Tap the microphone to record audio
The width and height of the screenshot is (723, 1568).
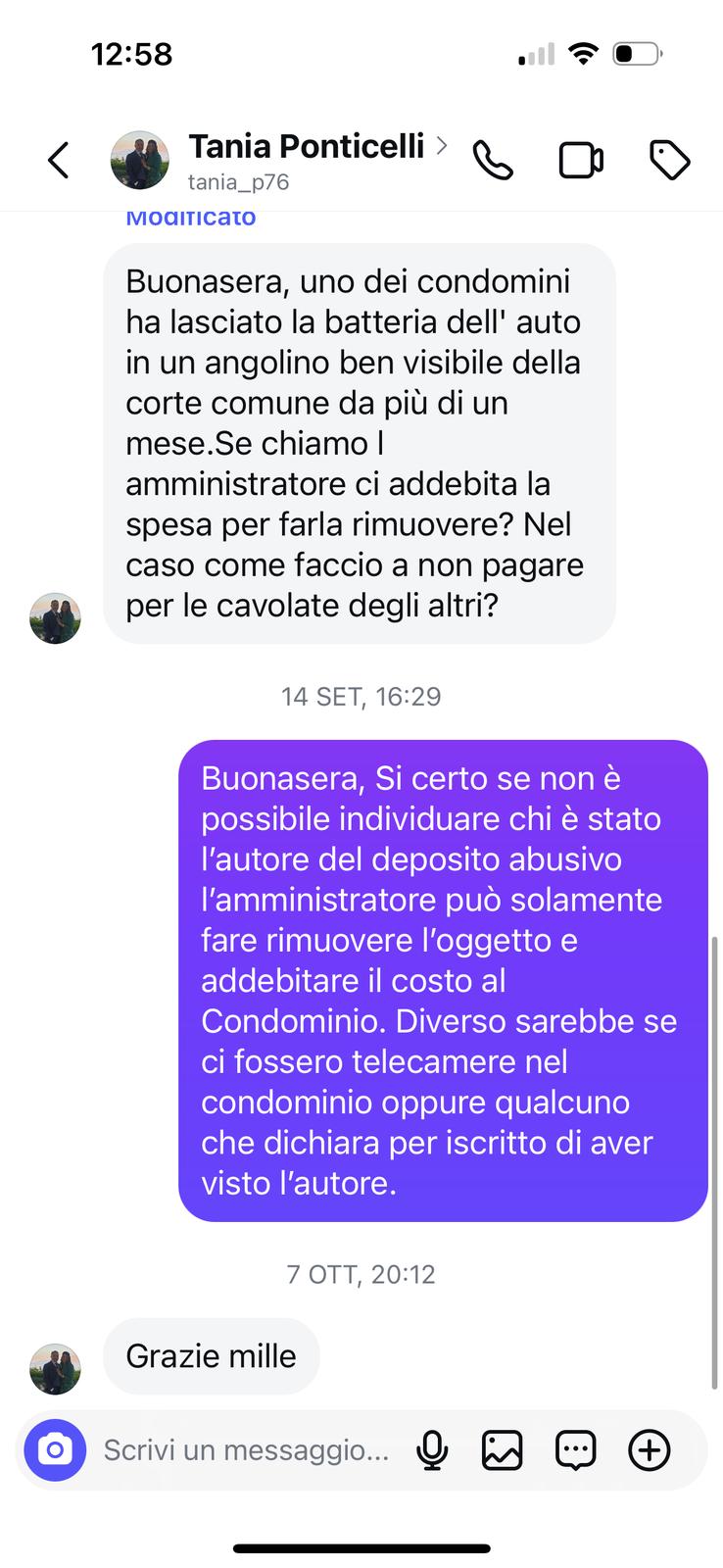tap(432, 1449)
